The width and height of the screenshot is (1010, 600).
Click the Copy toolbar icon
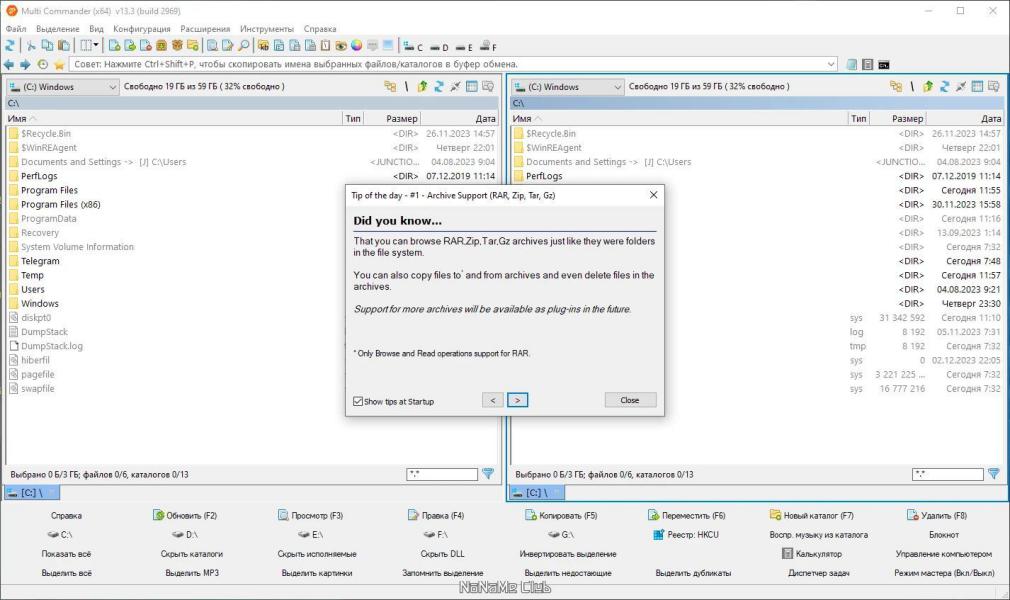click(x=47, y=46)
